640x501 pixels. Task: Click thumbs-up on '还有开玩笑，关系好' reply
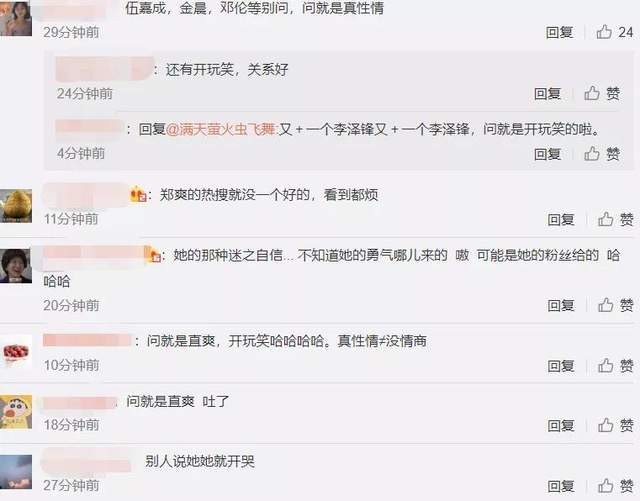click(602, 94)
